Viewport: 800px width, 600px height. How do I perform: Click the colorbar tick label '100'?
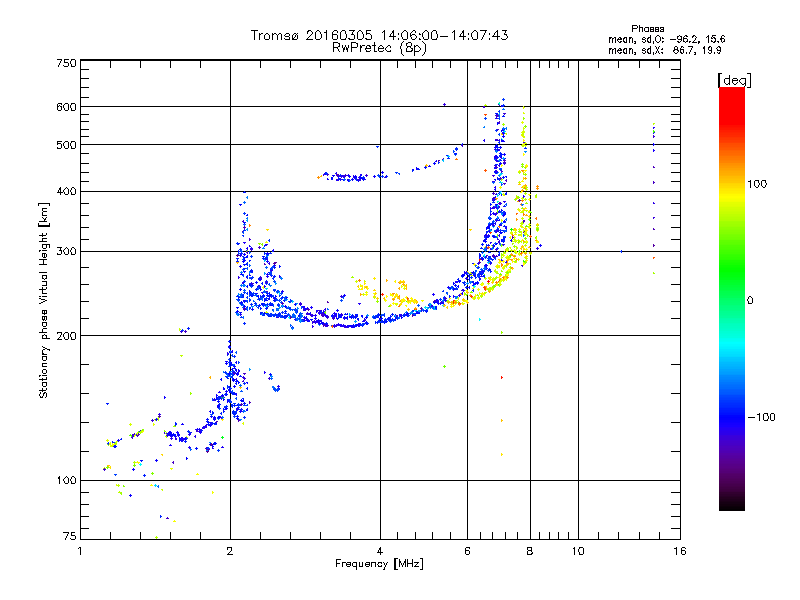[x=757, y=184]
